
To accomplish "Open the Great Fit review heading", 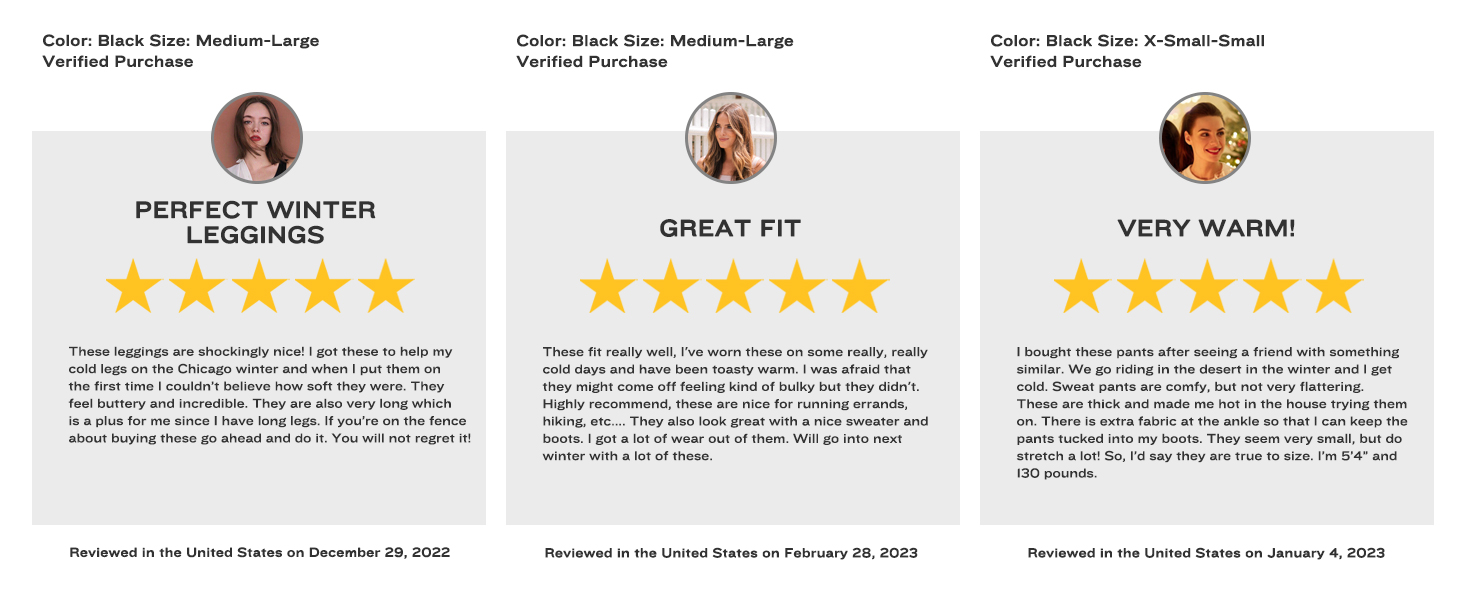I will tap(730, 229).
